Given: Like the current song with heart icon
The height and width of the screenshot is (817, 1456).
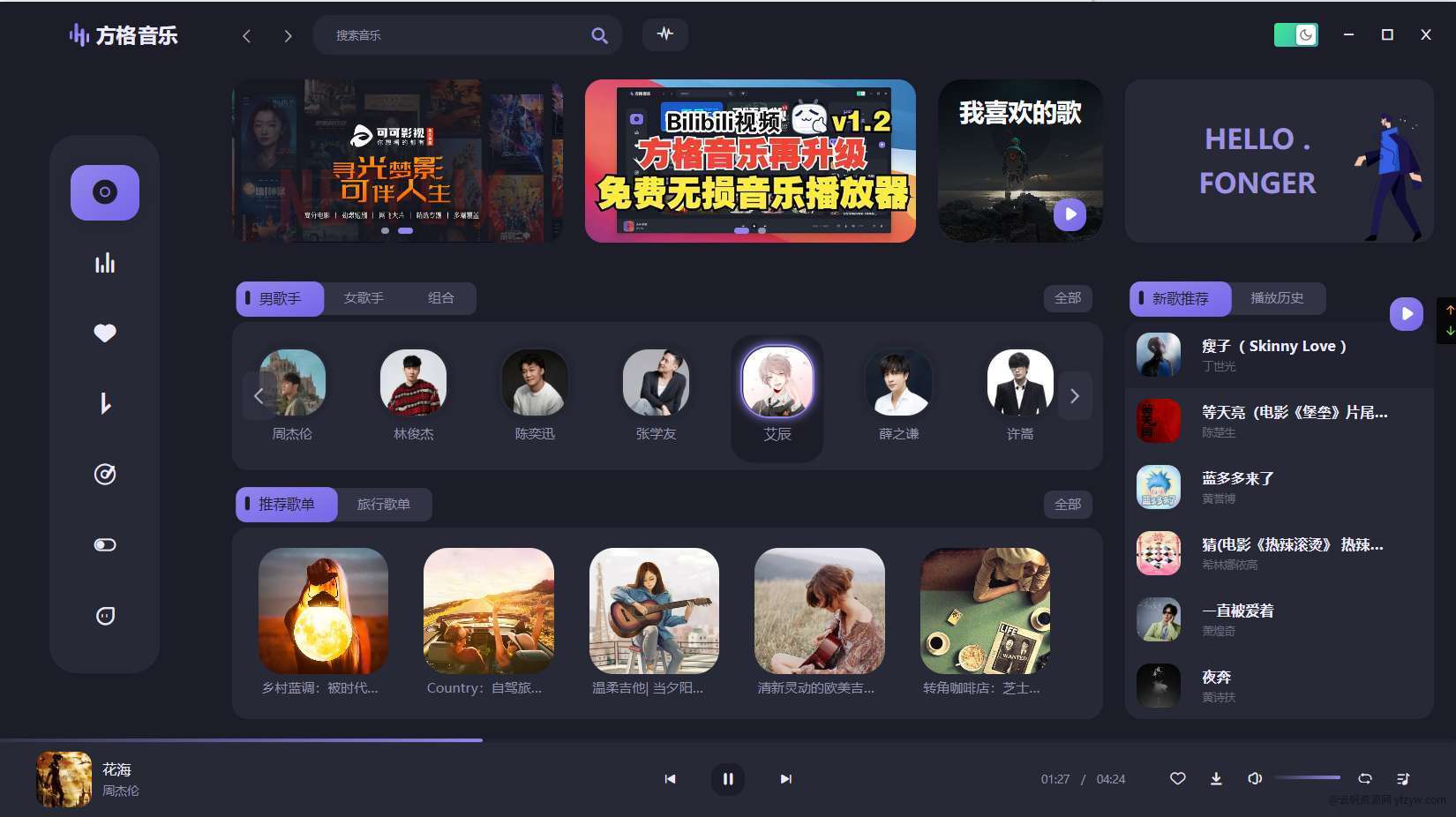Looking at the screenshot, I should pyautogui.click(x=1177, y=778).
